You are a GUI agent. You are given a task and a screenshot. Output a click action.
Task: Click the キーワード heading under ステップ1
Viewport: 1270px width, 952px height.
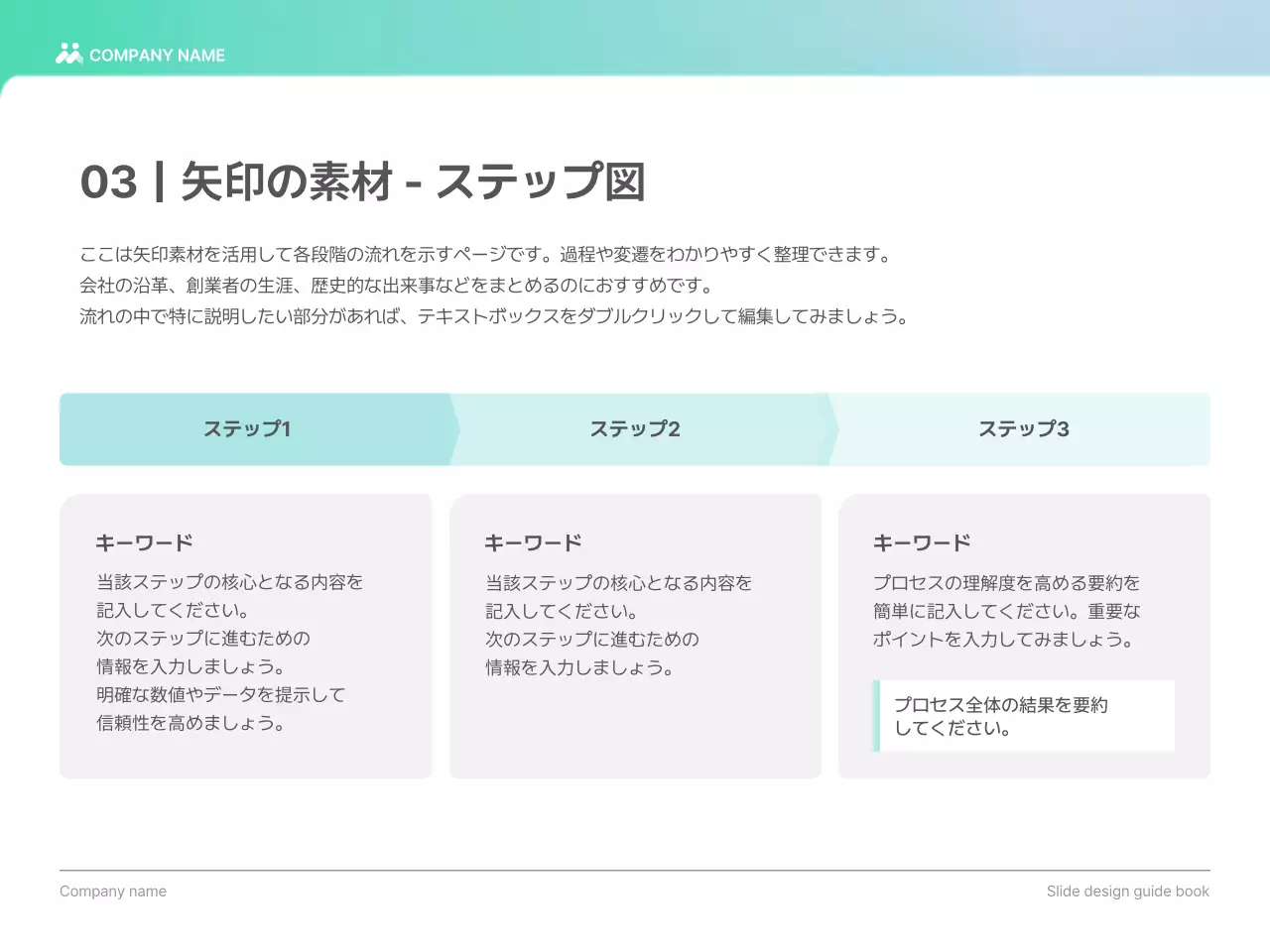(x=144, y=542)
